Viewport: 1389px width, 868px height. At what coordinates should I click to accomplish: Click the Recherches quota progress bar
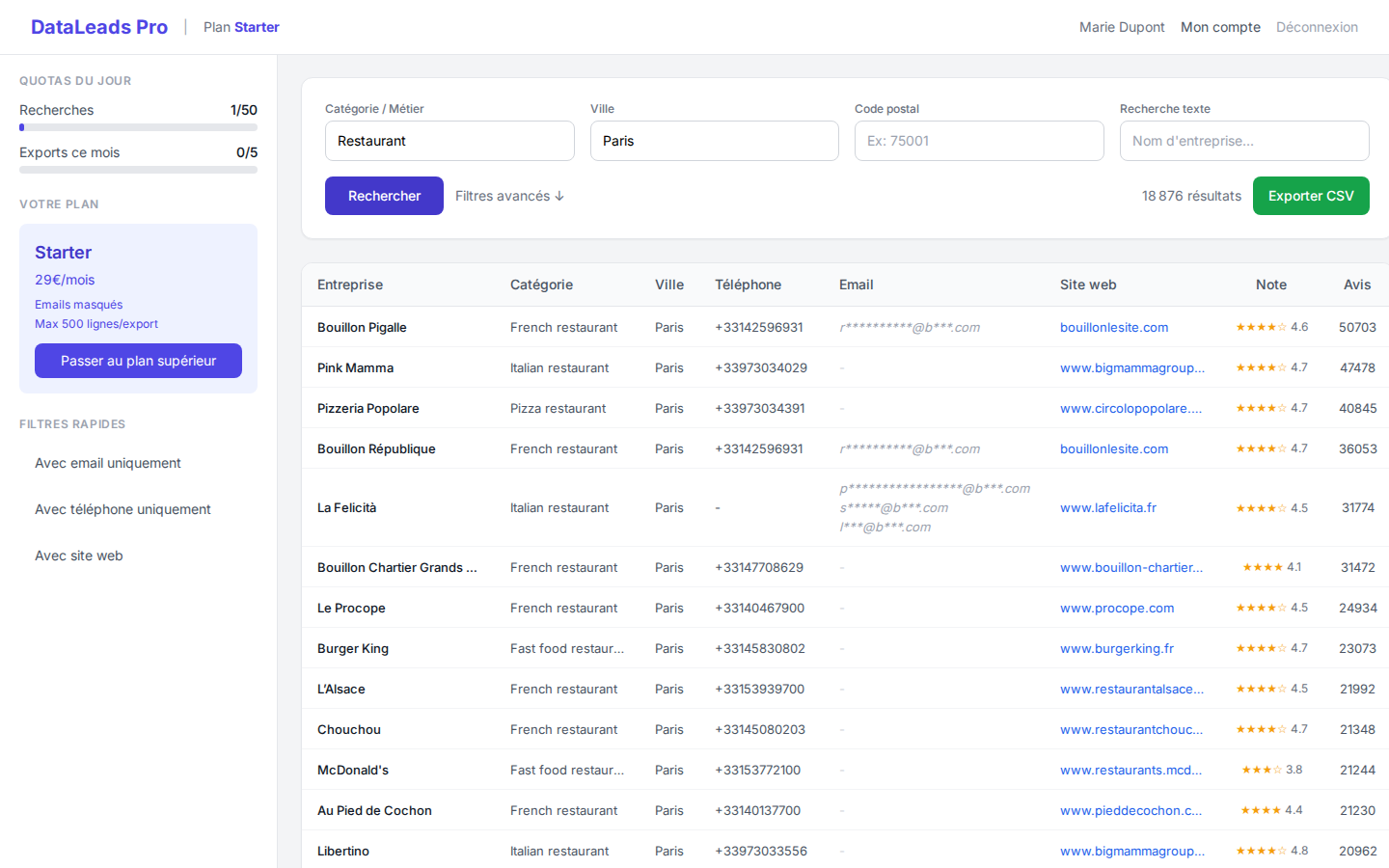coord(138,126)
